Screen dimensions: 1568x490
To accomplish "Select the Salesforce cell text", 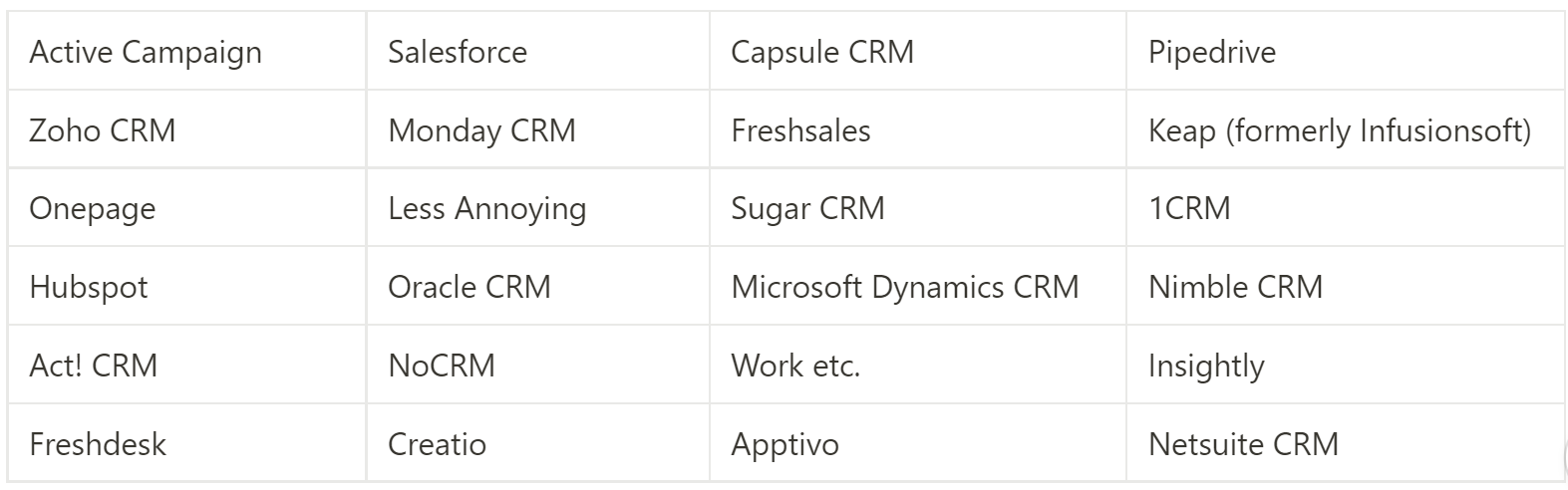I will 458,53.
